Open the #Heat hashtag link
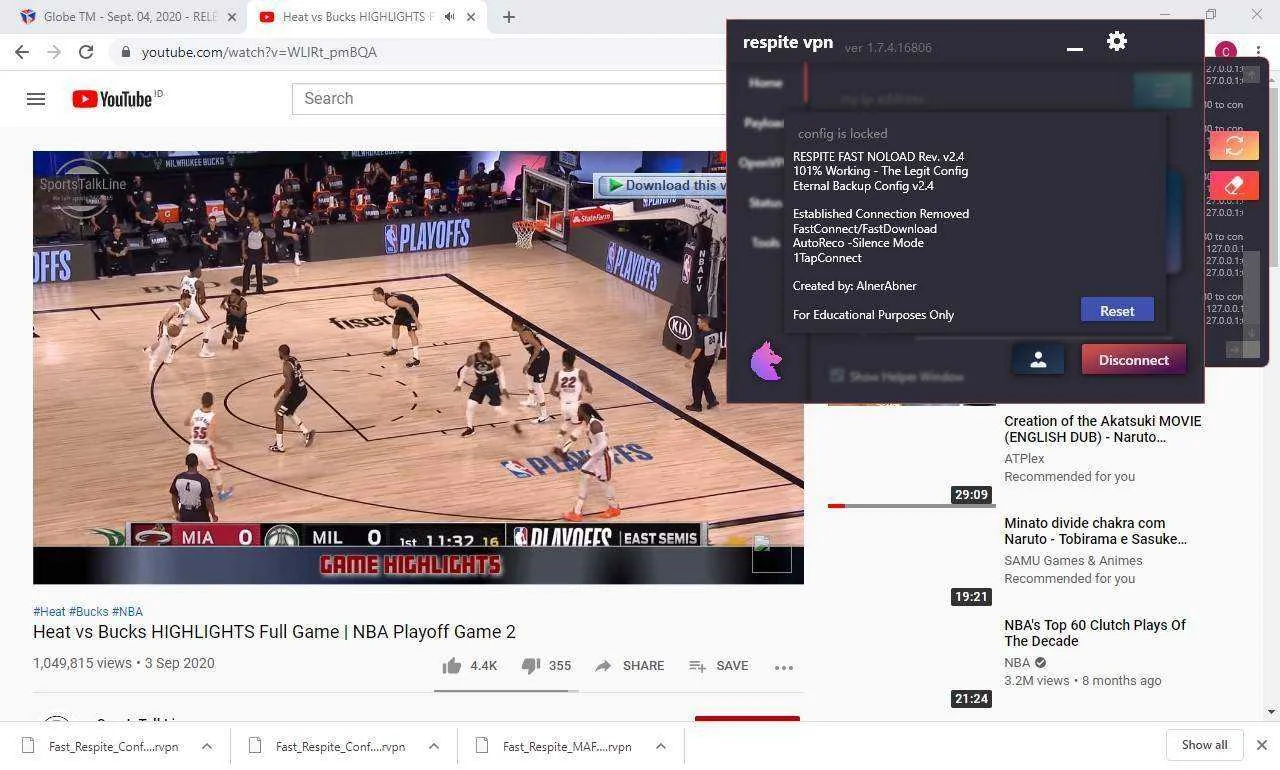The width and height of the screenshot is (1280, 770). point(49,611)
